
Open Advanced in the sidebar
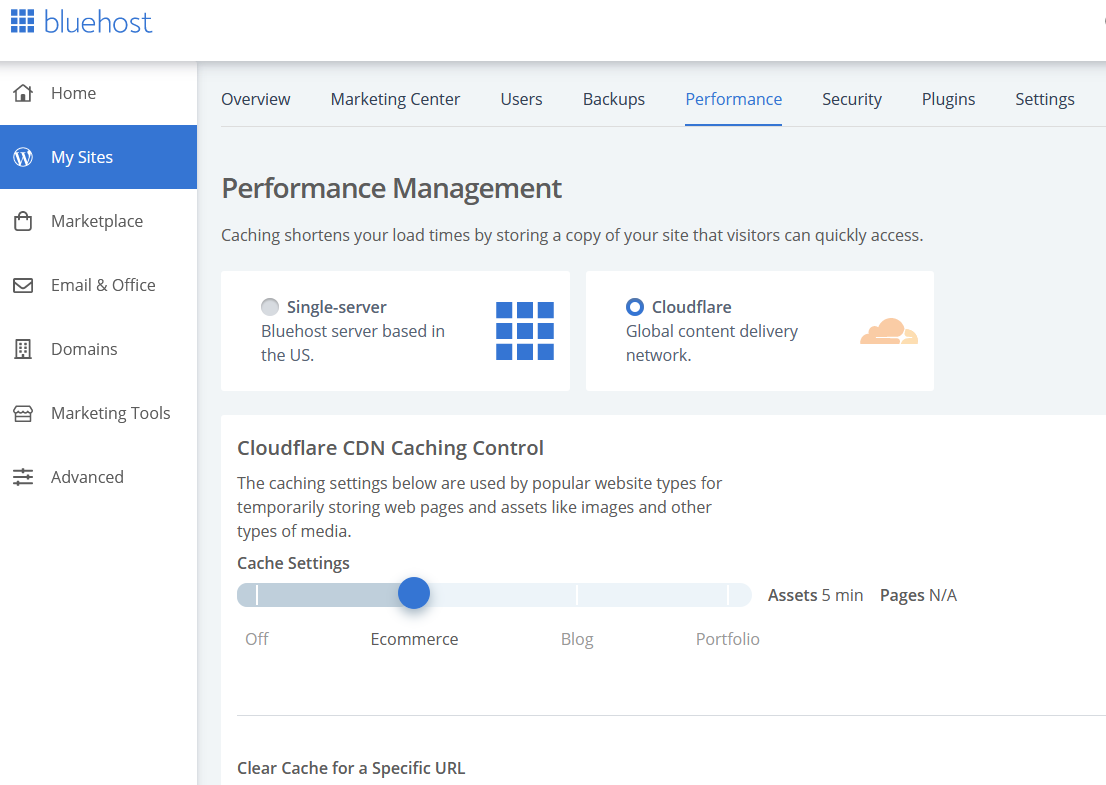pyautogui.click(x=98, y=477)
